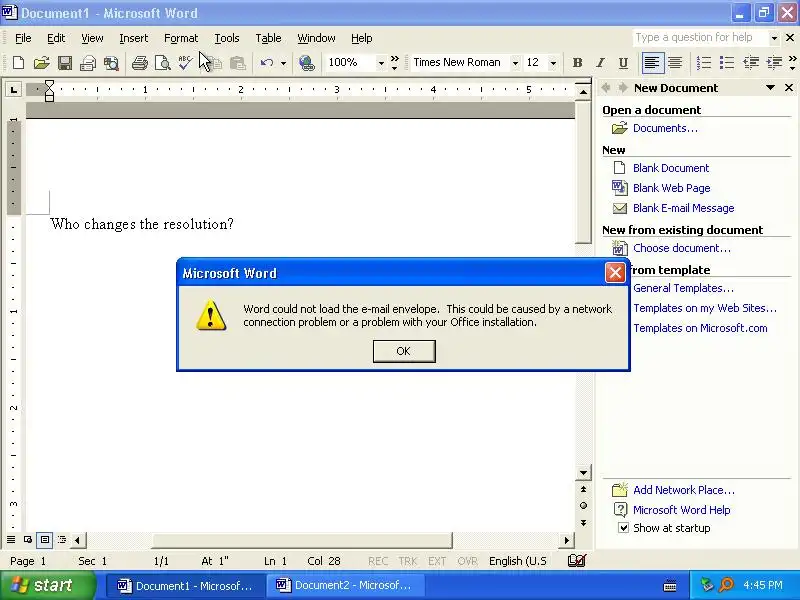Click Select Browse Object circle button
Viewport: 800px width, 600px height.
[583, 506]
